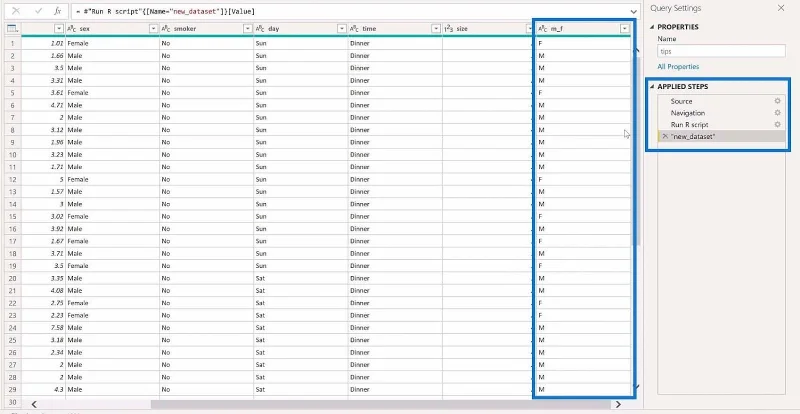Change the m_f column data type icon

pyautogui.click(x=543, y=29)
